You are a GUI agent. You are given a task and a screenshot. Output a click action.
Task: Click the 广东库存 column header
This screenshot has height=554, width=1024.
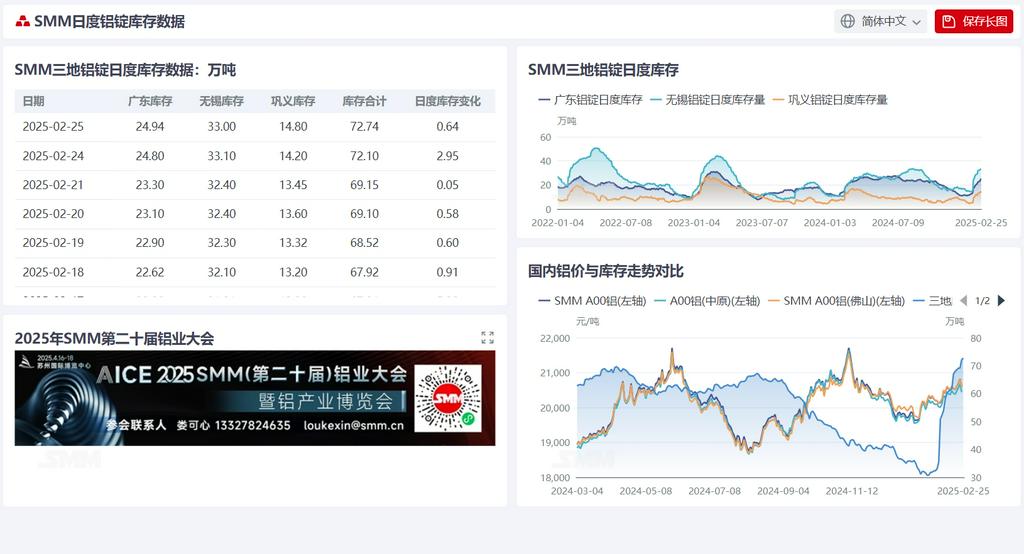tap(150, 101)
